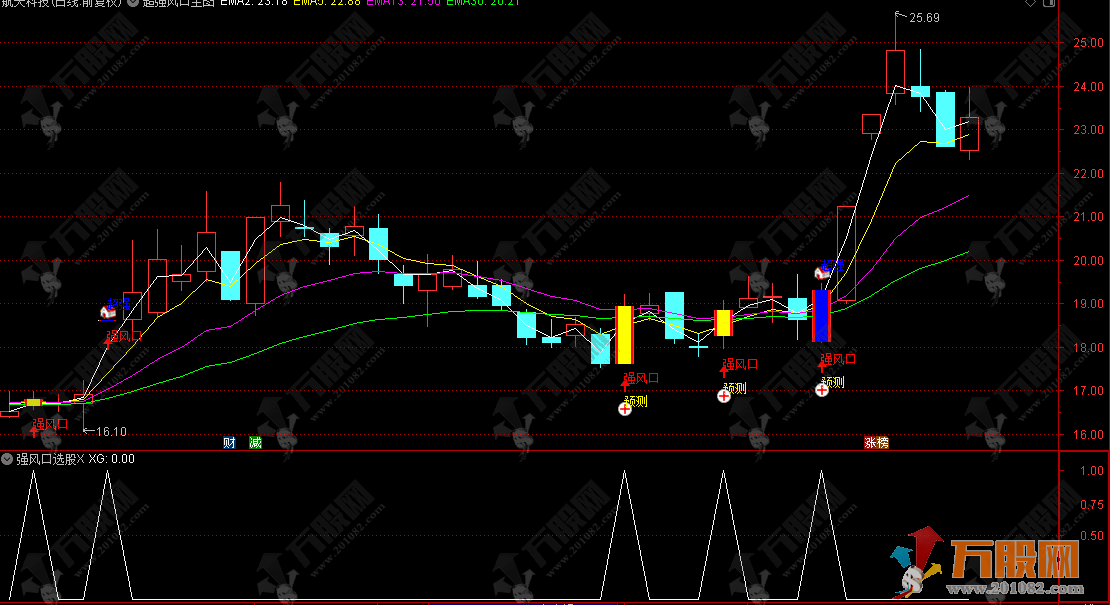Click the 25.69 high price label
The height and width of the screenshot is (605, 1110).
click(x=924, y=18)
